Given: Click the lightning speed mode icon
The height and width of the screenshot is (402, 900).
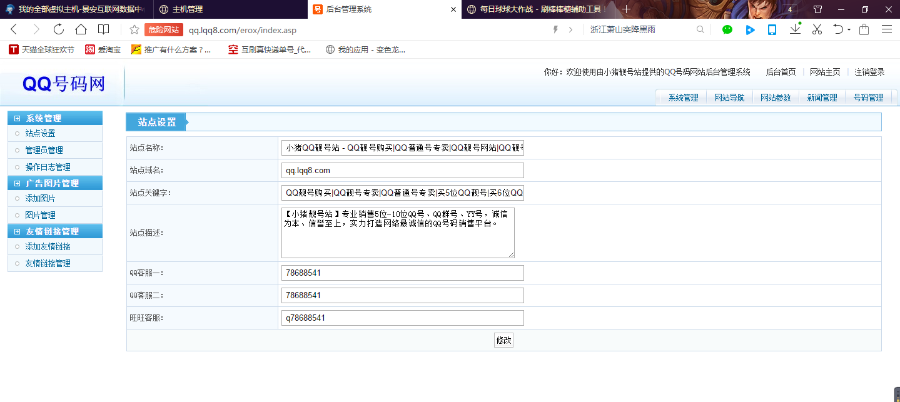Looking at the screenshot, I should (x=555, y=30).
